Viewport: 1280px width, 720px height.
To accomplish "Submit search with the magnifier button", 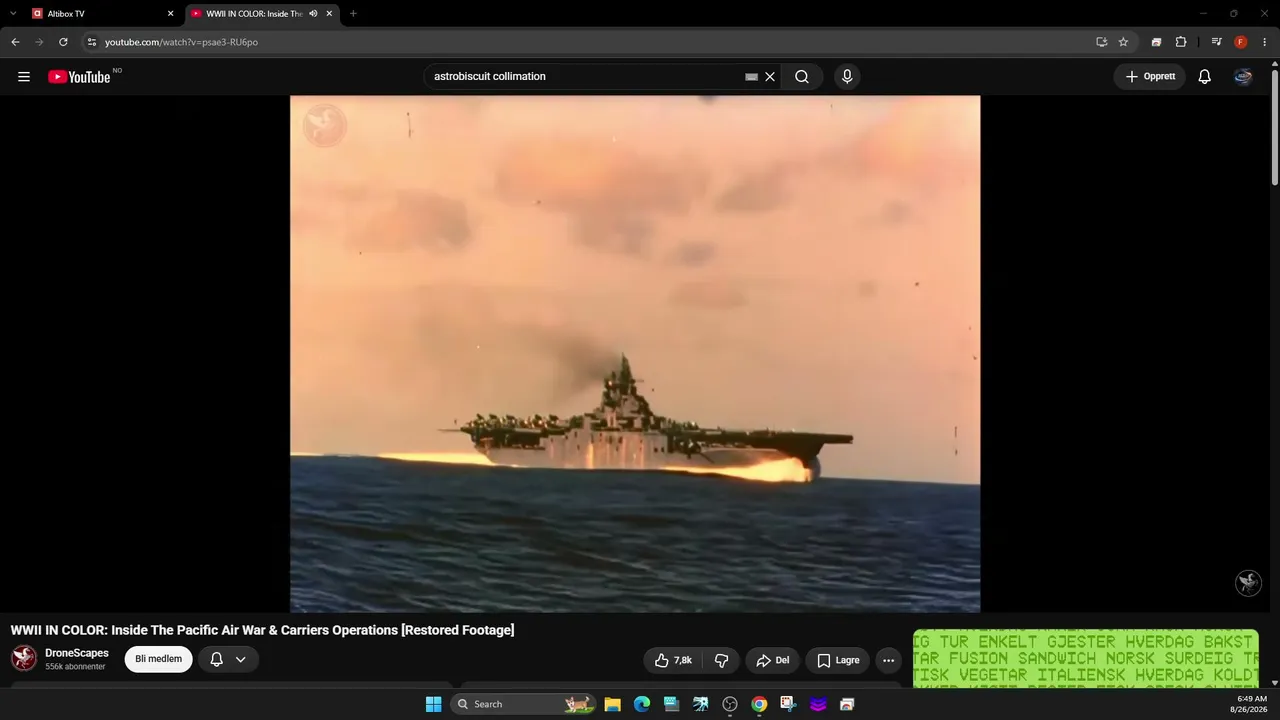I will pos(802,77).
